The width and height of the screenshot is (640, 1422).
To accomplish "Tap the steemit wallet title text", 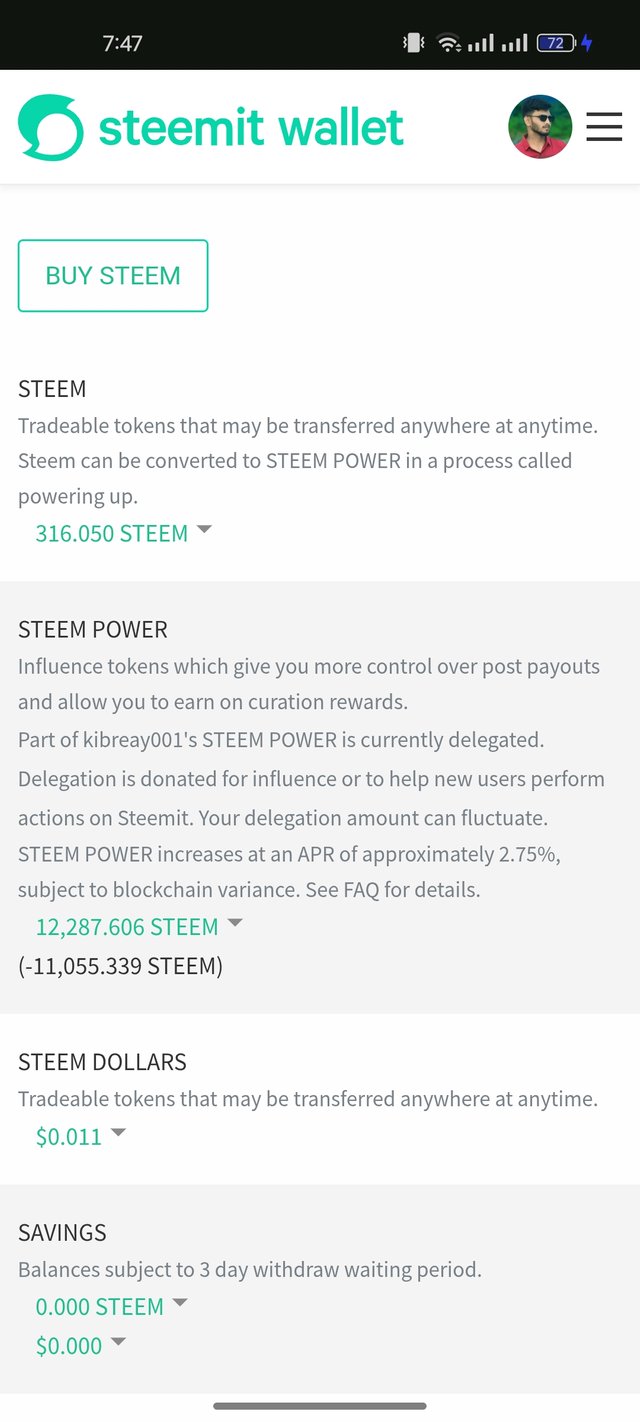I will coord(251,127).
